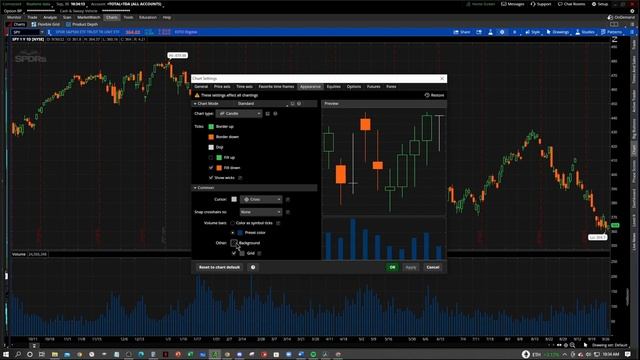
Task: Open Windows notification center
Action: point(628,354)
